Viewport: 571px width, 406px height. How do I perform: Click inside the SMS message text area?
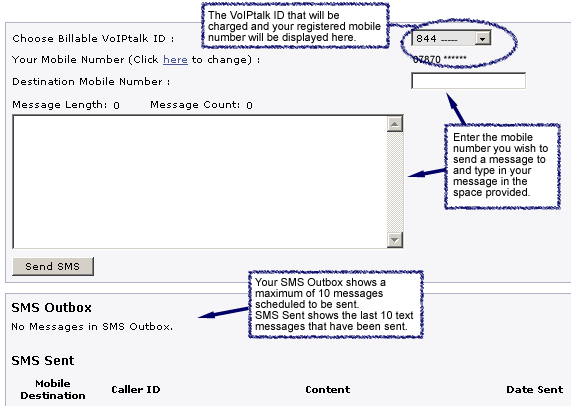point(200,182)
